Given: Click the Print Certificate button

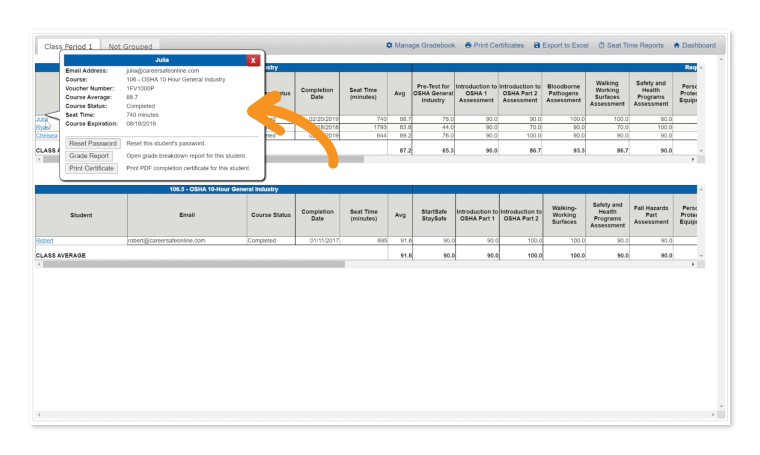Looking at the screenshot, I should [91, 168].
